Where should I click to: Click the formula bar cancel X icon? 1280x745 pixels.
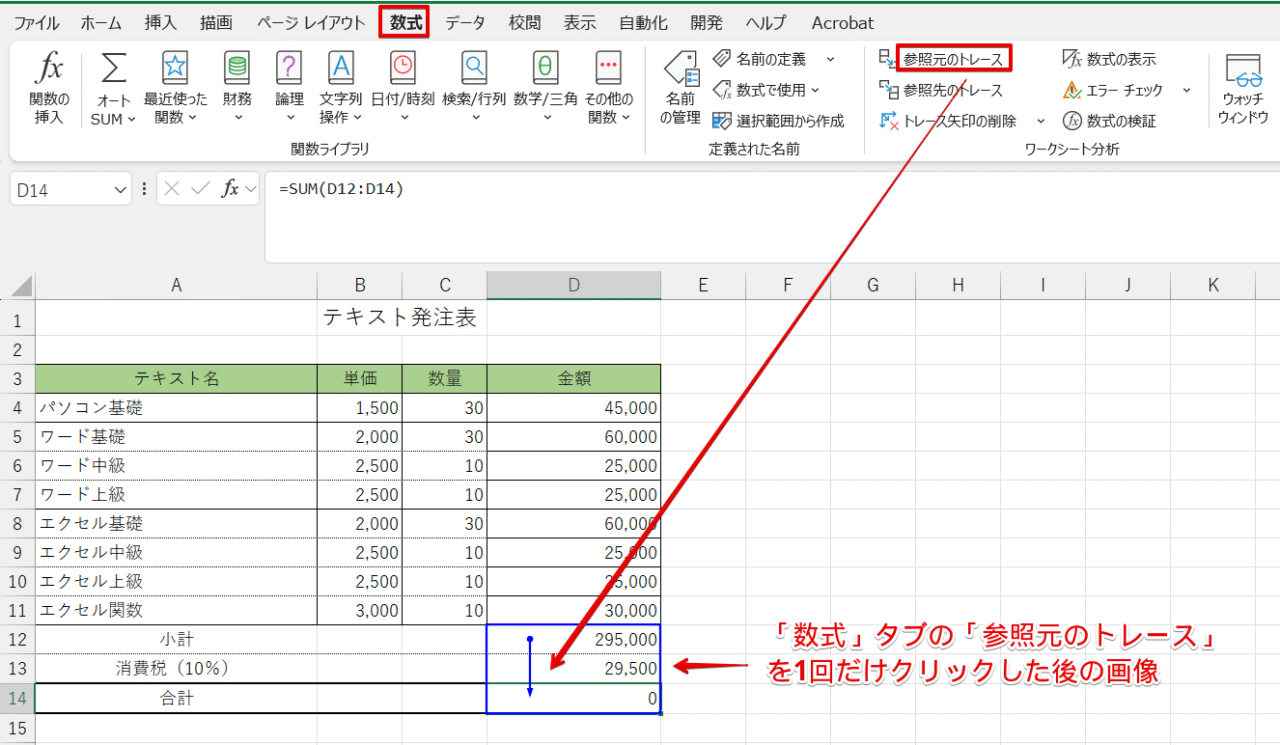click(173, 188)
